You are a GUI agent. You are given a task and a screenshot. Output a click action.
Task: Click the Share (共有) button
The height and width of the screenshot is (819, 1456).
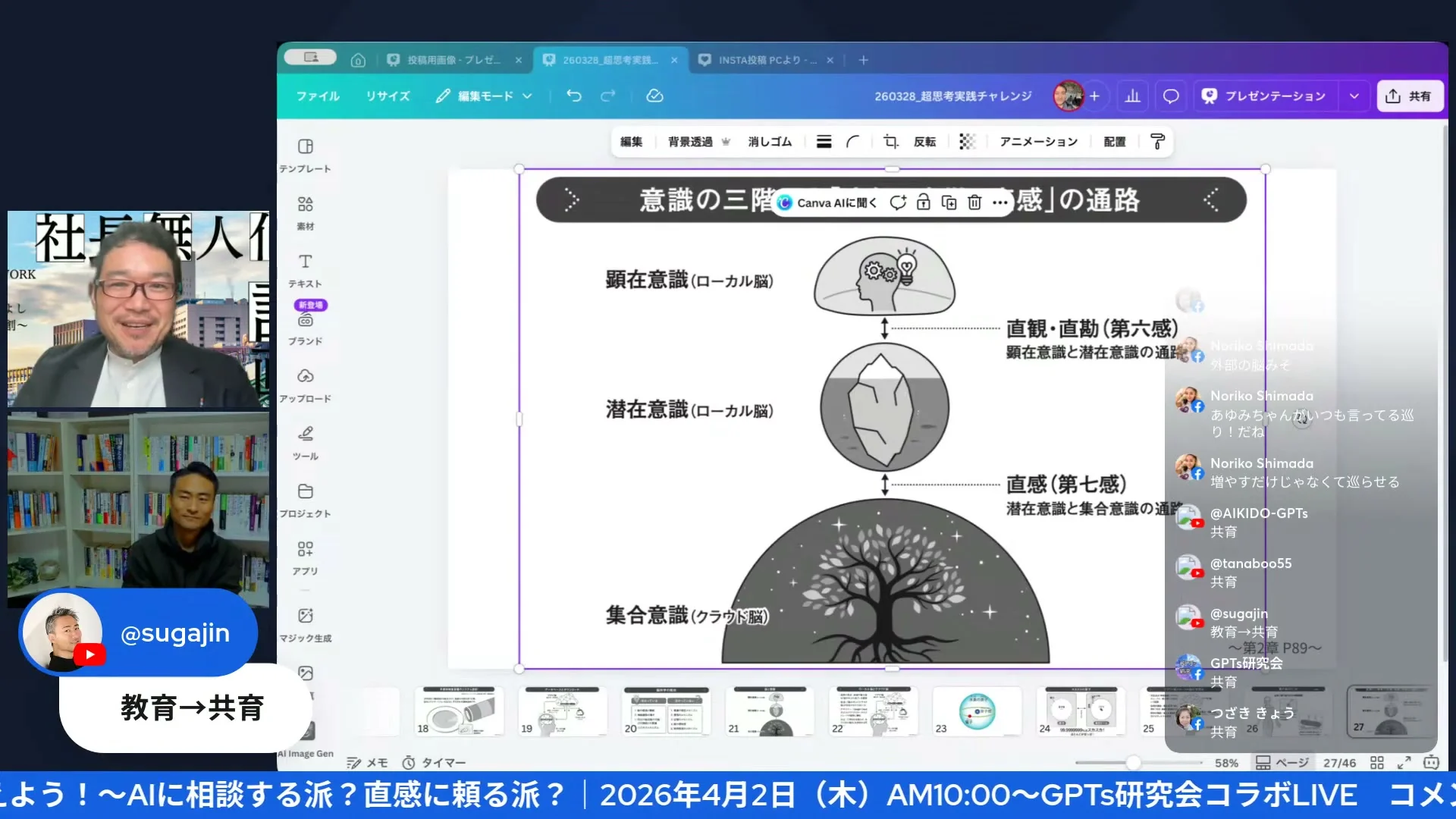[1410, 96]
